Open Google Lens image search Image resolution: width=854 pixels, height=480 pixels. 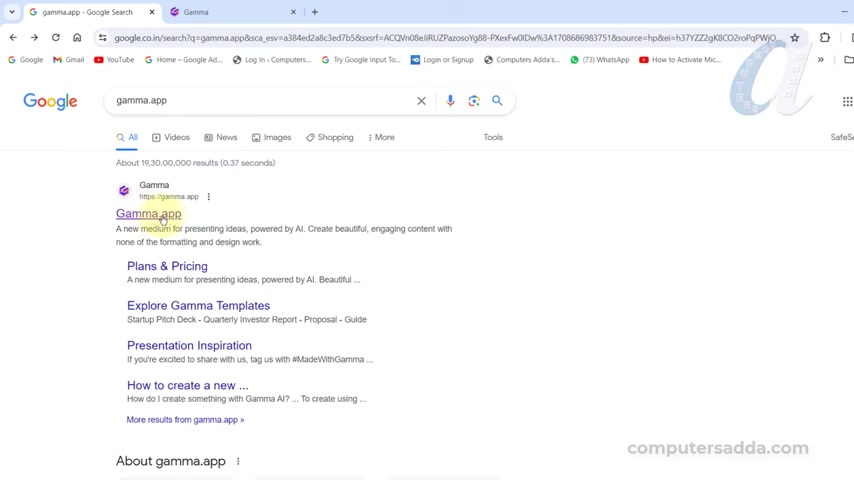474,101
